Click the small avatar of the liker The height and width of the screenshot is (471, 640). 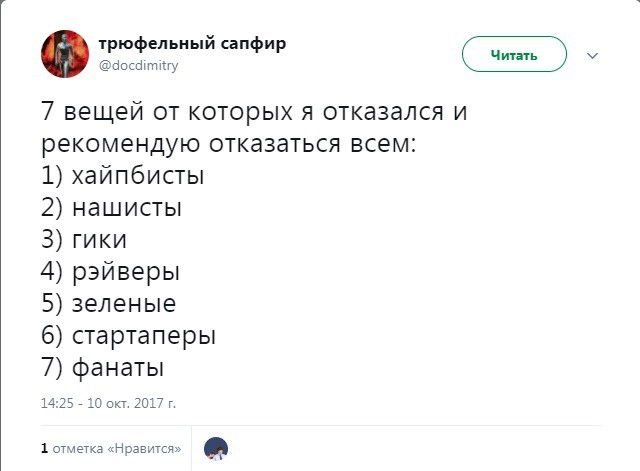216,449
